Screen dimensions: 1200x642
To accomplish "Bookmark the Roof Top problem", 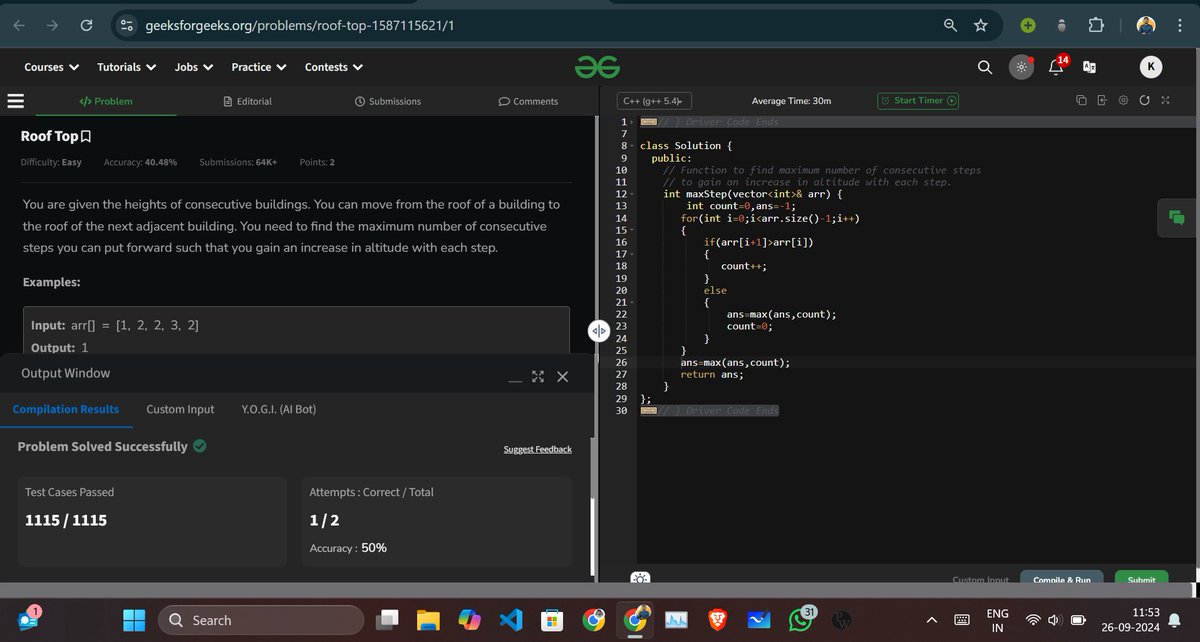I will (86, 136).
